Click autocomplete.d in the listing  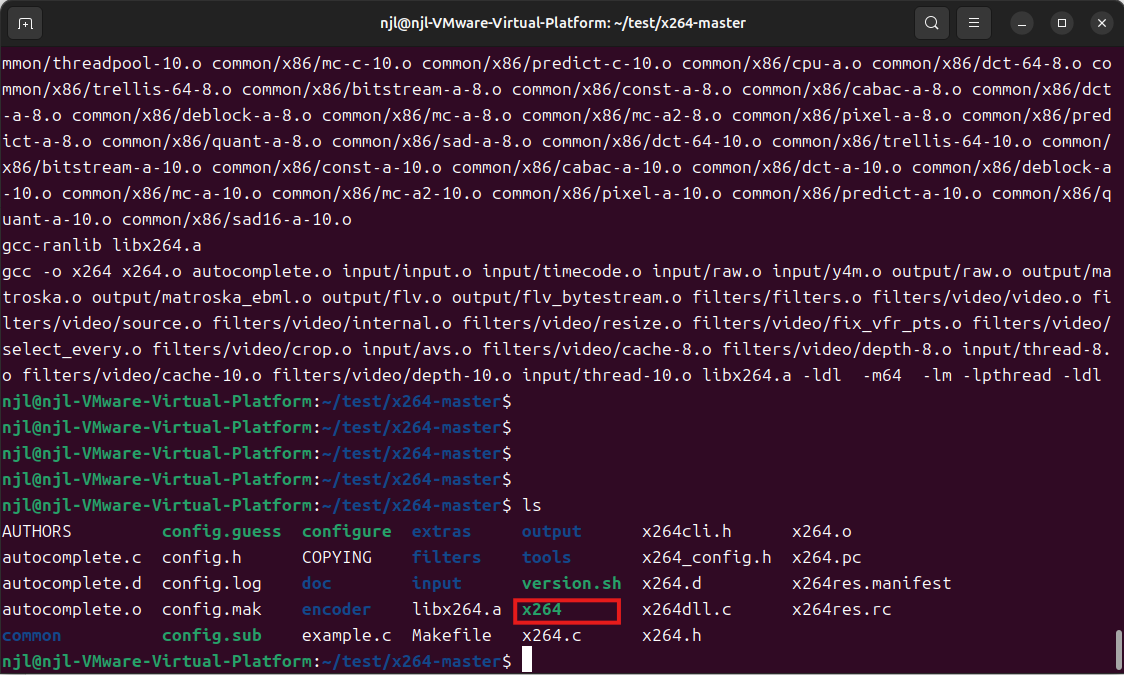tap(72, 583)
